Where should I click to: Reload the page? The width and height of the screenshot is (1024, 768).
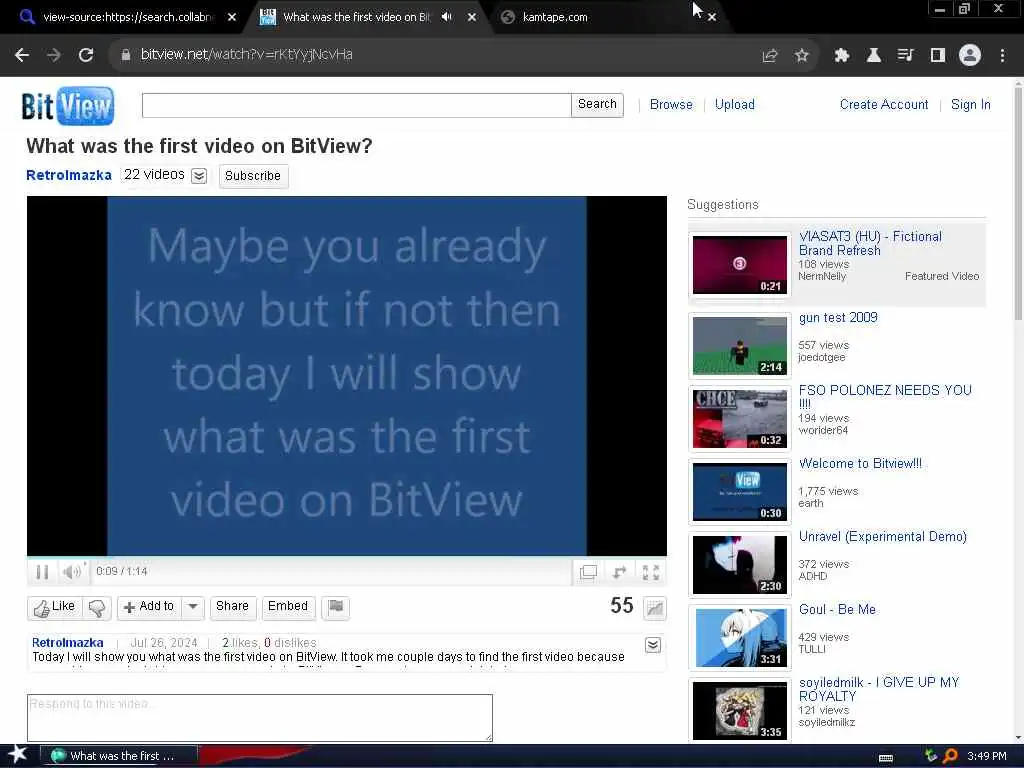pyautogui.click(x=86, y=55)
